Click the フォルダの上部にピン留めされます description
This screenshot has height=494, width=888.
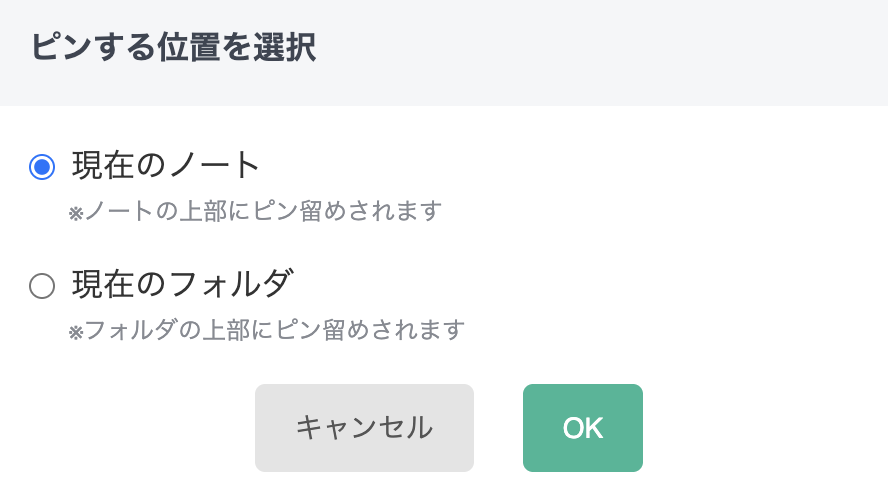(275, 330)
